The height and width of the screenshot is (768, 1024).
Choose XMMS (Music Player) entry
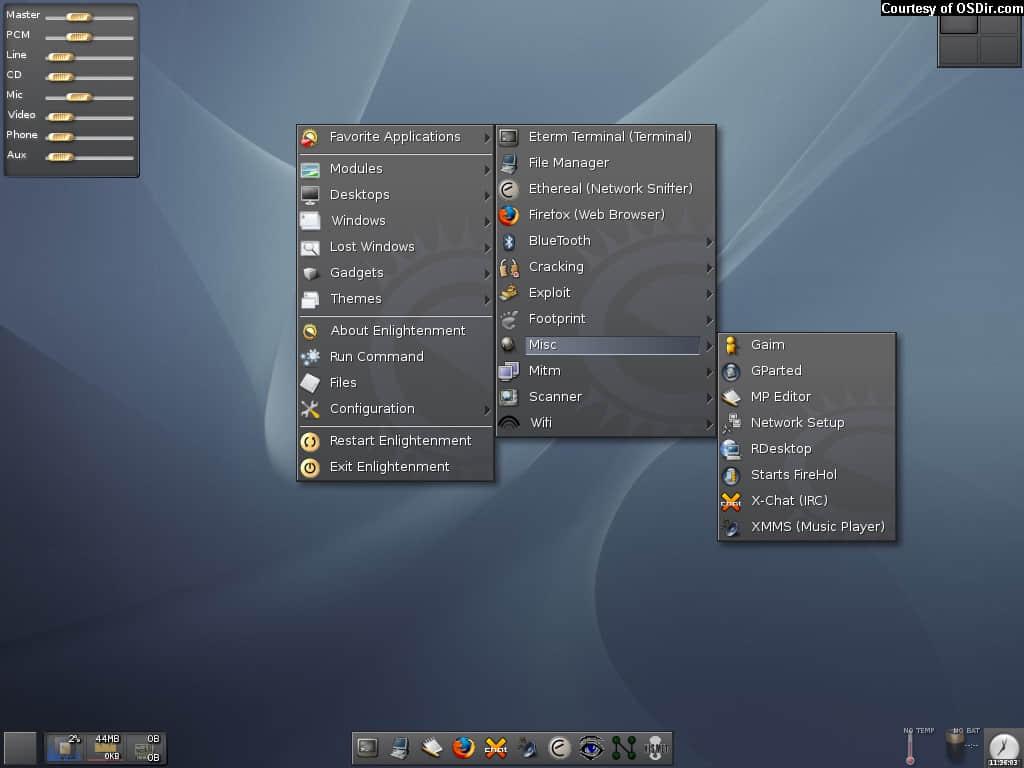(816, 527)
